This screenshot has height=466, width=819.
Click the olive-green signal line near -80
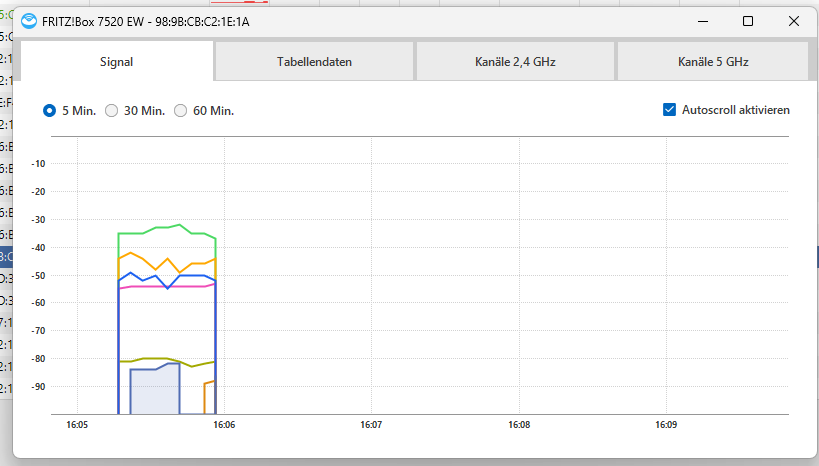(157, 358)
